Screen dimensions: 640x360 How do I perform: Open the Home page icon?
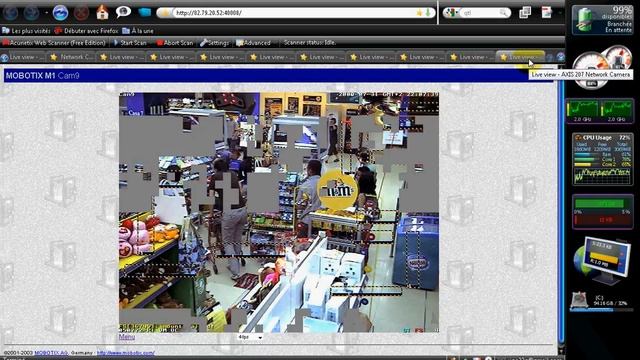click(102, 12)
